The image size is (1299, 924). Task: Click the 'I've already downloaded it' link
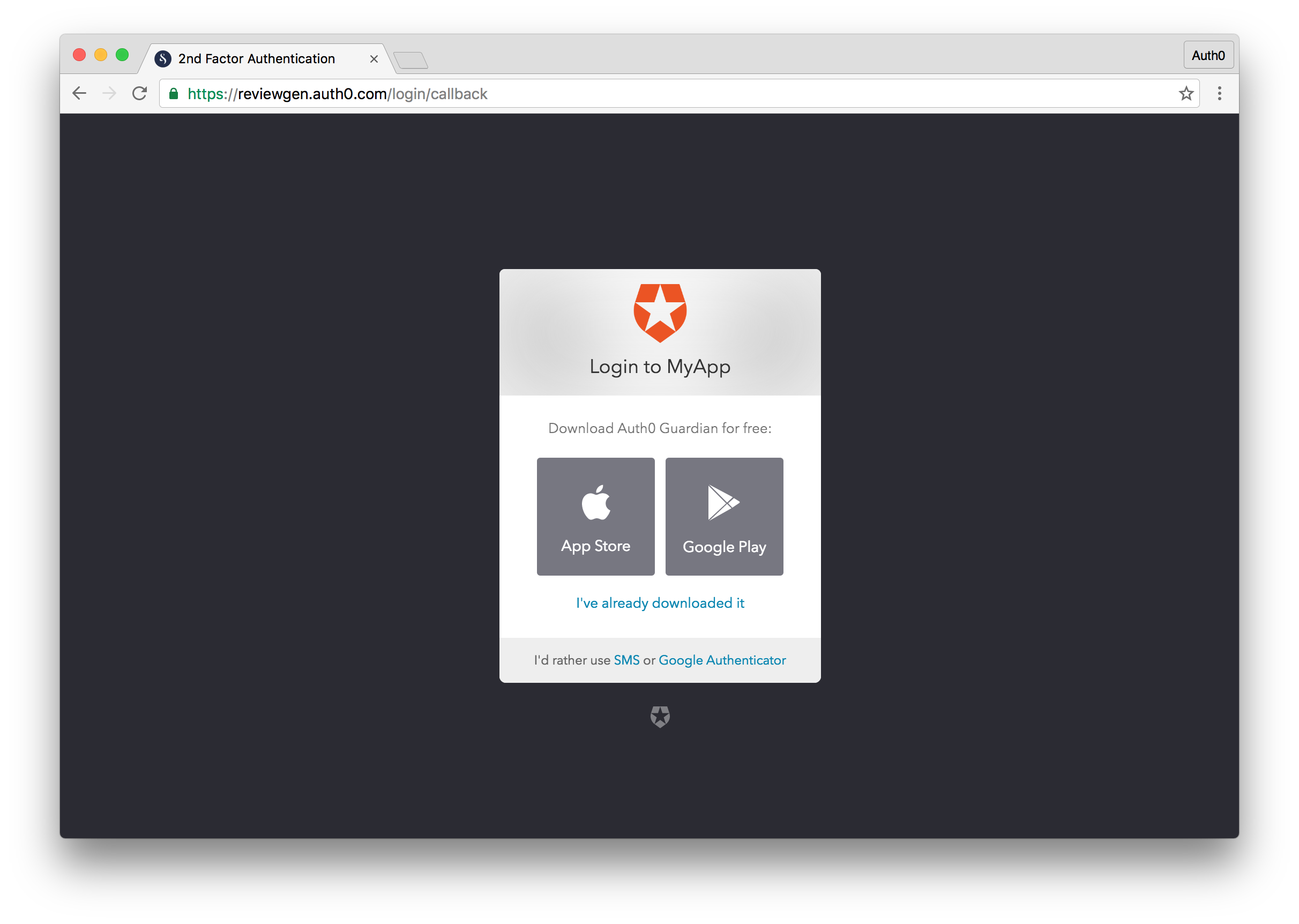tap(660, 602)
